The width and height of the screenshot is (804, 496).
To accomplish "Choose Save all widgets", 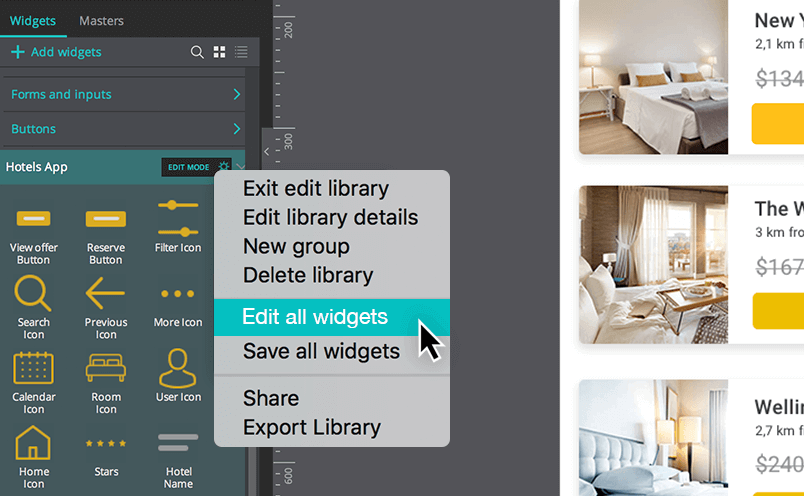I will pos(321,351).
